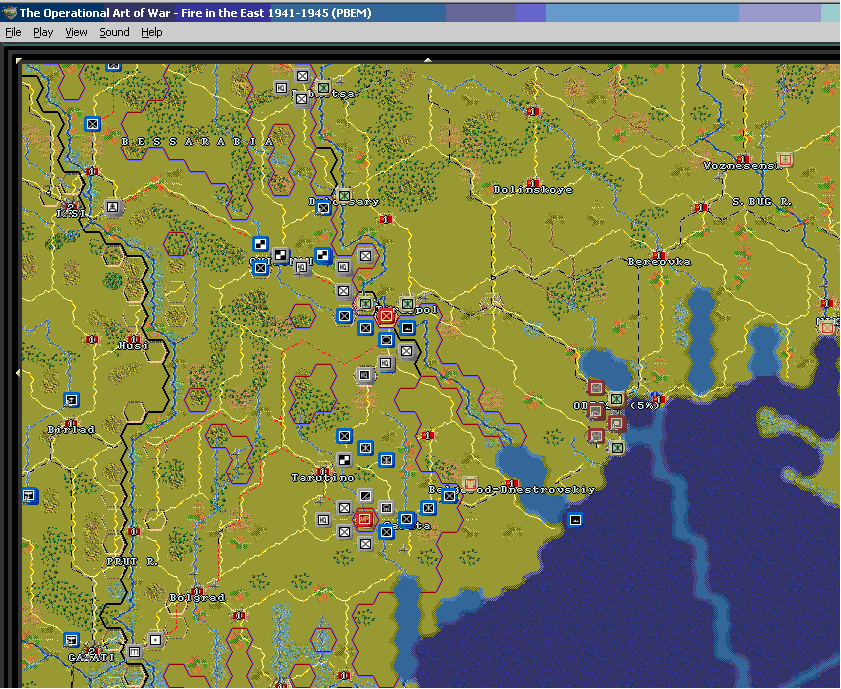
Task: Select the tan-green unit at Odessa's southern tip
Action: click(617, 447)
